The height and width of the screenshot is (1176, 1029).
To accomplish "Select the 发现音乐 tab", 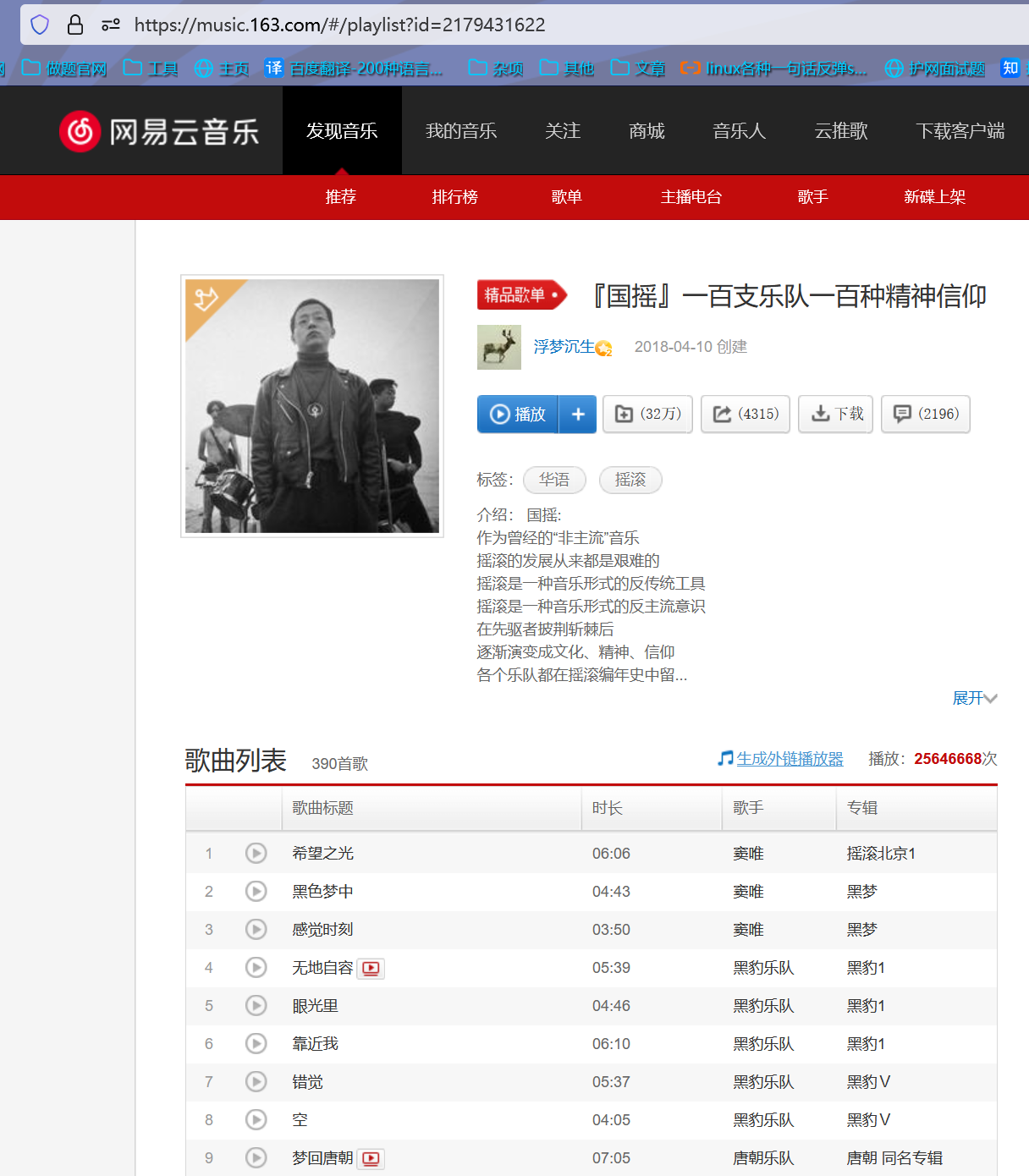I will point(342,131).
